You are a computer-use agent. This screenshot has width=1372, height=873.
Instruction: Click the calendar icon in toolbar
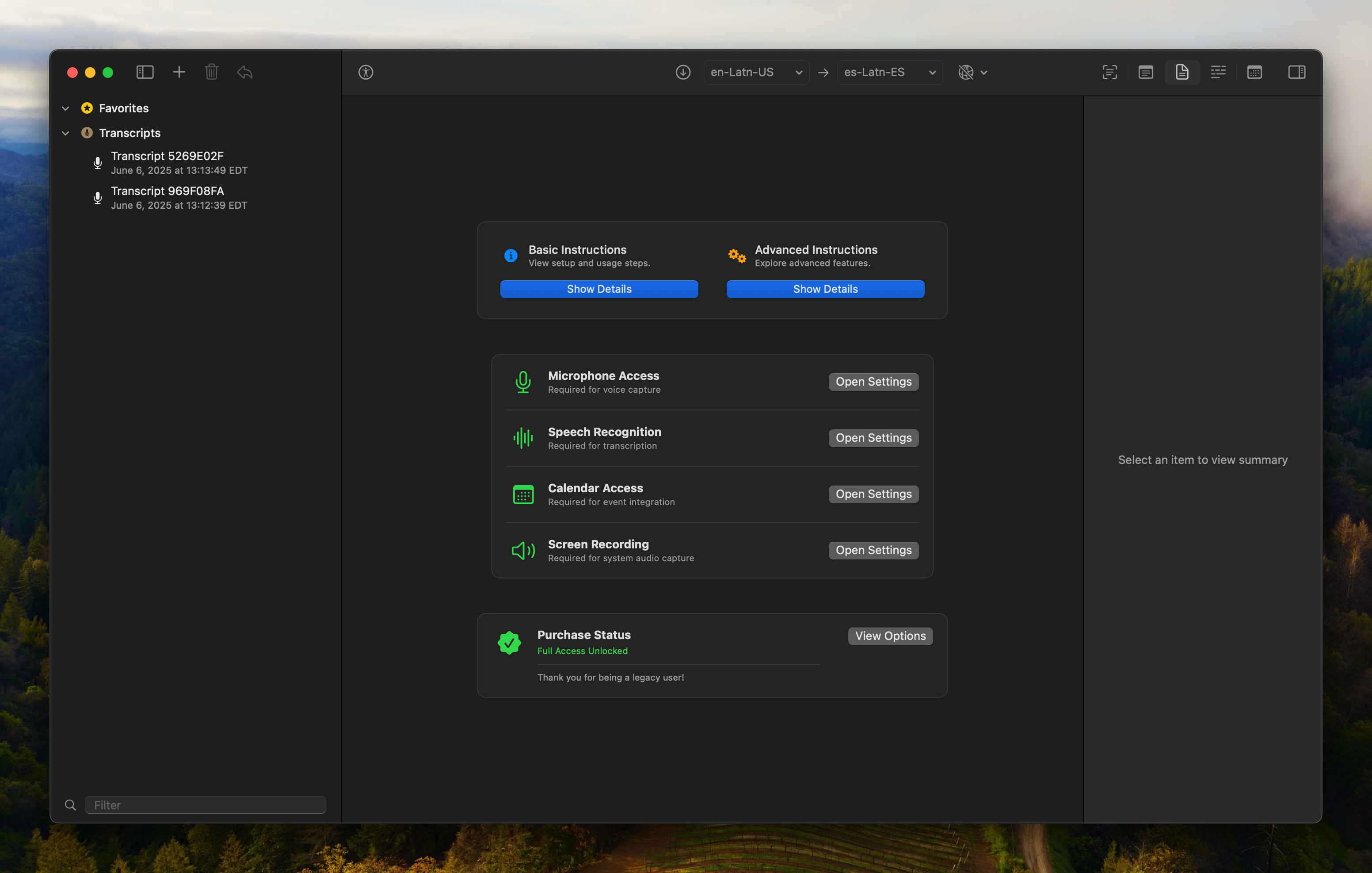[x=1254, y=73]
